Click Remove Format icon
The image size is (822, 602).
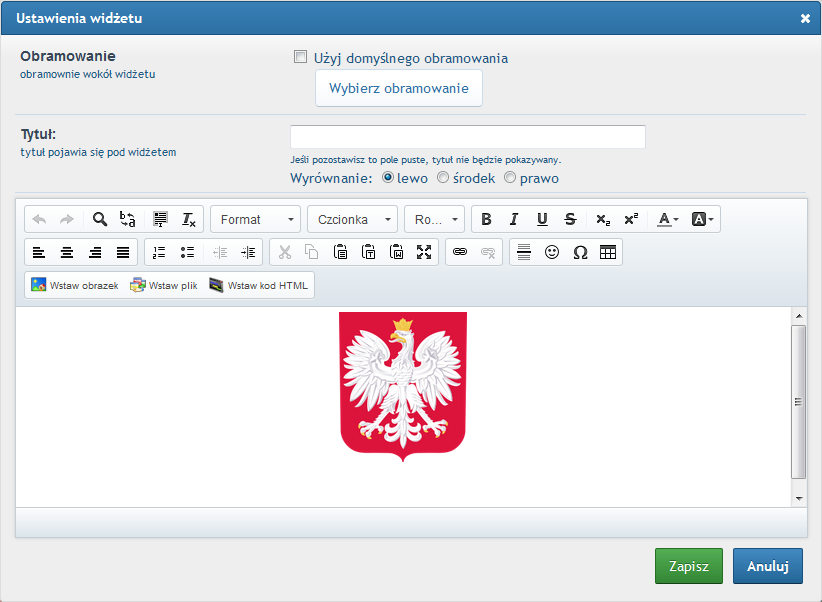click(188, 219)
